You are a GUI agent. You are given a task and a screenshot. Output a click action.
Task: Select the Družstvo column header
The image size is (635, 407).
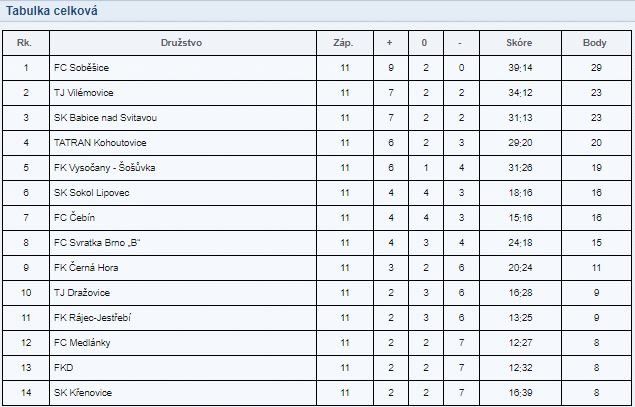click(181, 43)
